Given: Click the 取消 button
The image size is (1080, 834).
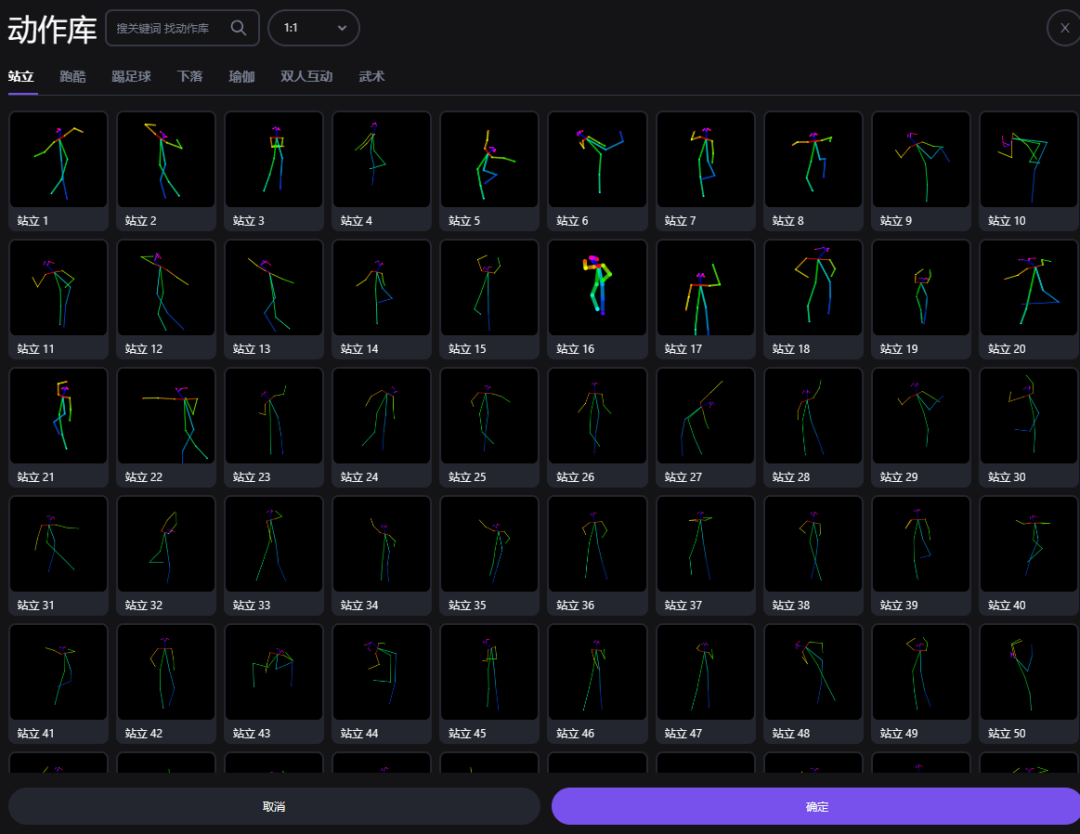Looking at the screenshot, I should 274,806.
